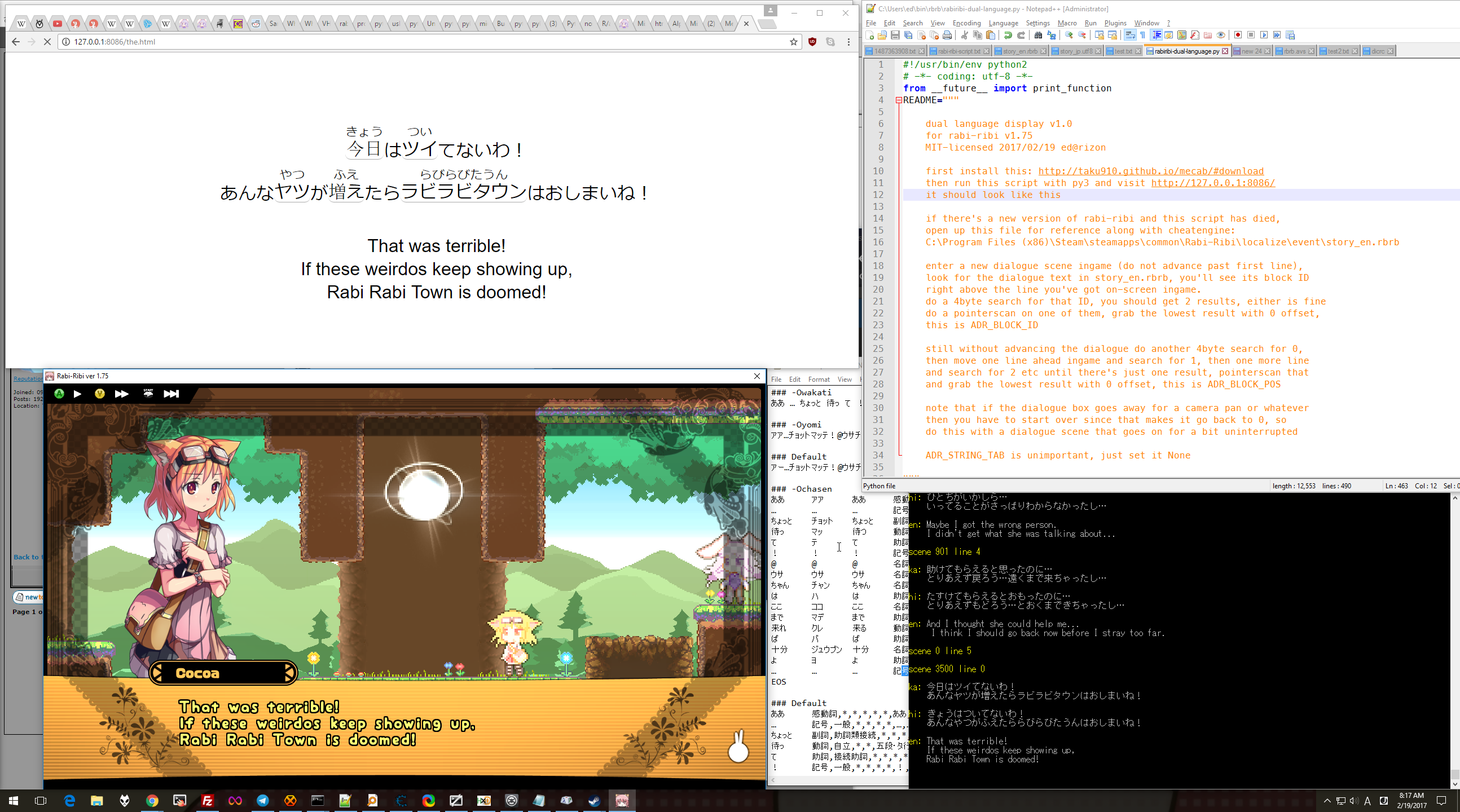Close the rabiribi-dual-language.py tab
Viewport: 1460px width, 812px height.
(x=1225, y=51)
